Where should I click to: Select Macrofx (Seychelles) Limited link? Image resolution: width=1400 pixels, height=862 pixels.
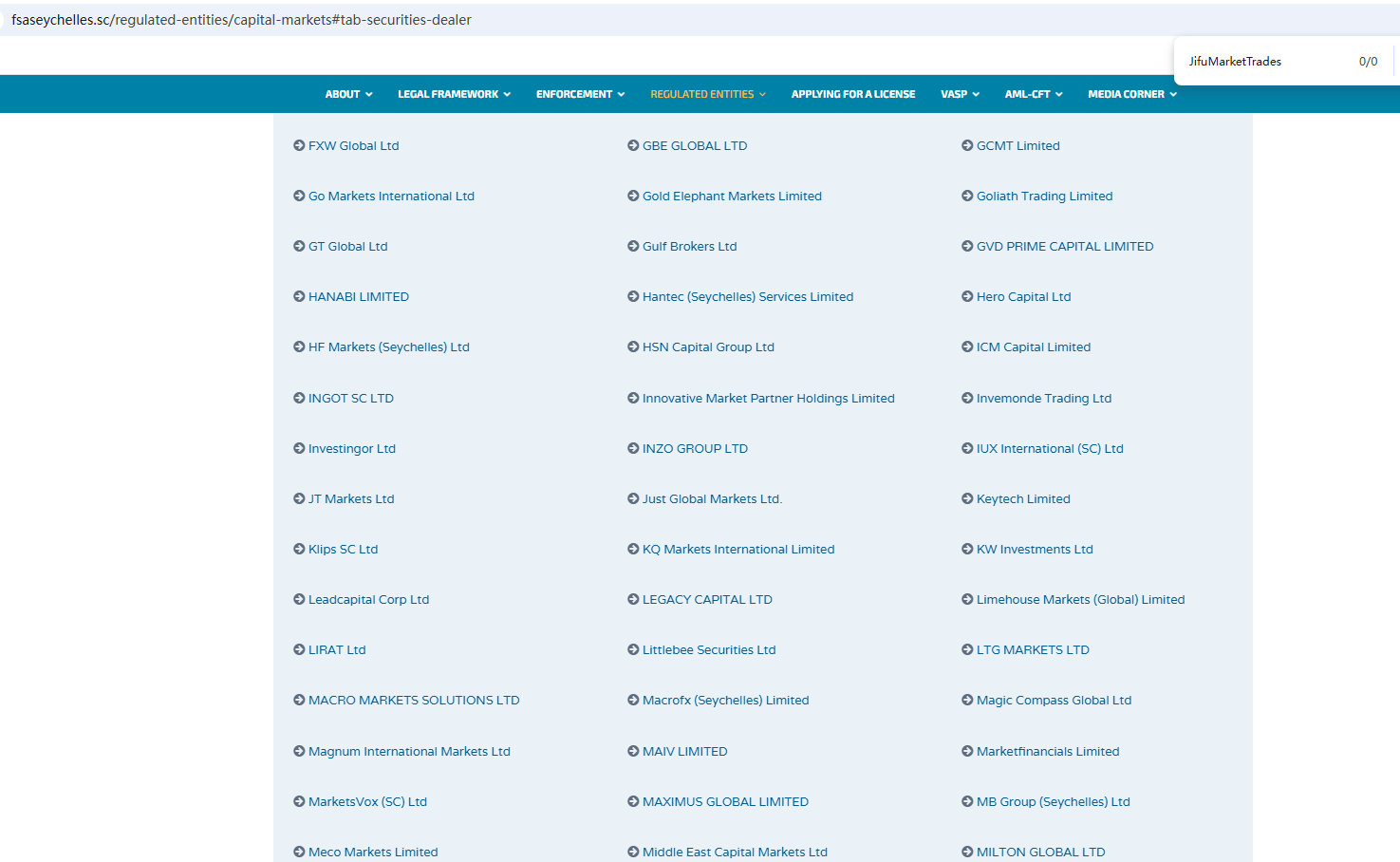(725, 700)
